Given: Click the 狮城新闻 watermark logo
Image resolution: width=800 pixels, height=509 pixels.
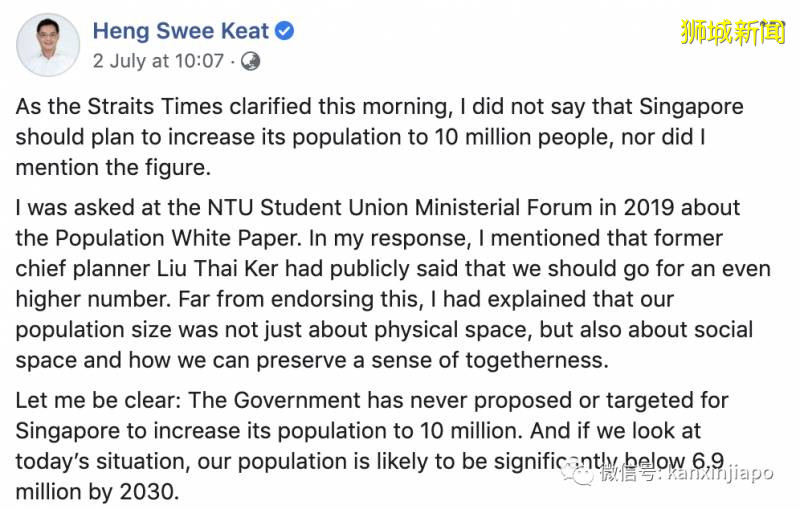Looking at the screenshot, I should (733, 31).
